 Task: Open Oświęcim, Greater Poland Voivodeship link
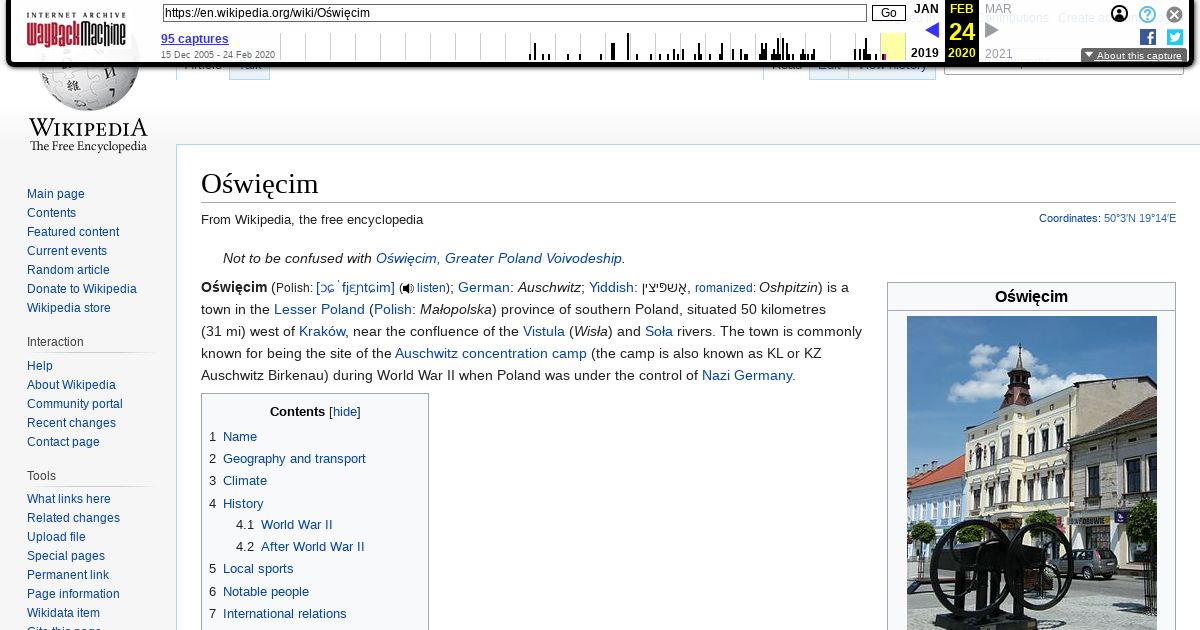click(499, 258)
